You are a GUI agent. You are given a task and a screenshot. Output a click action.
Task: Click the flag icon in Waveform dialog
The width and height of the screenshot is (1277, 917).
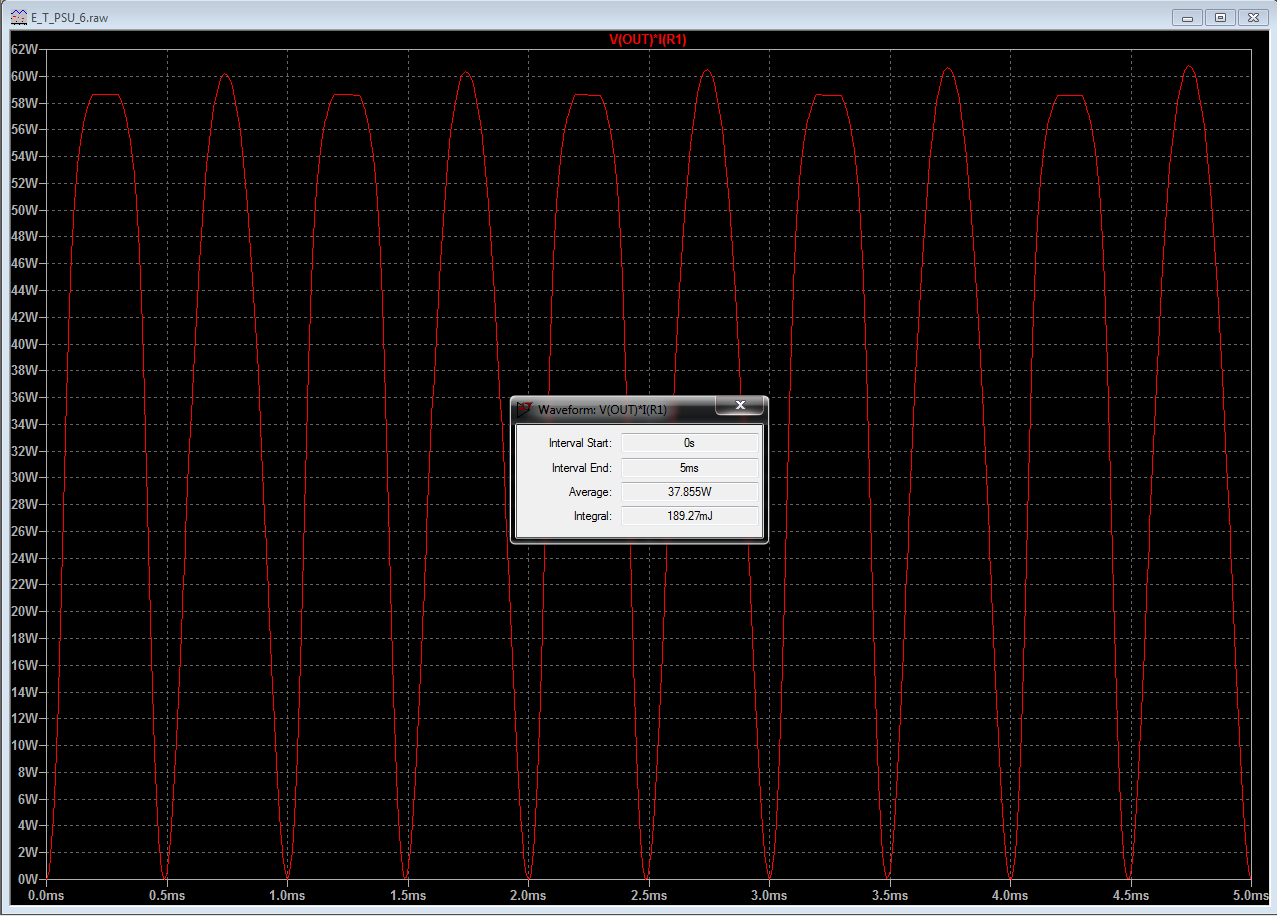click(524, 408)
